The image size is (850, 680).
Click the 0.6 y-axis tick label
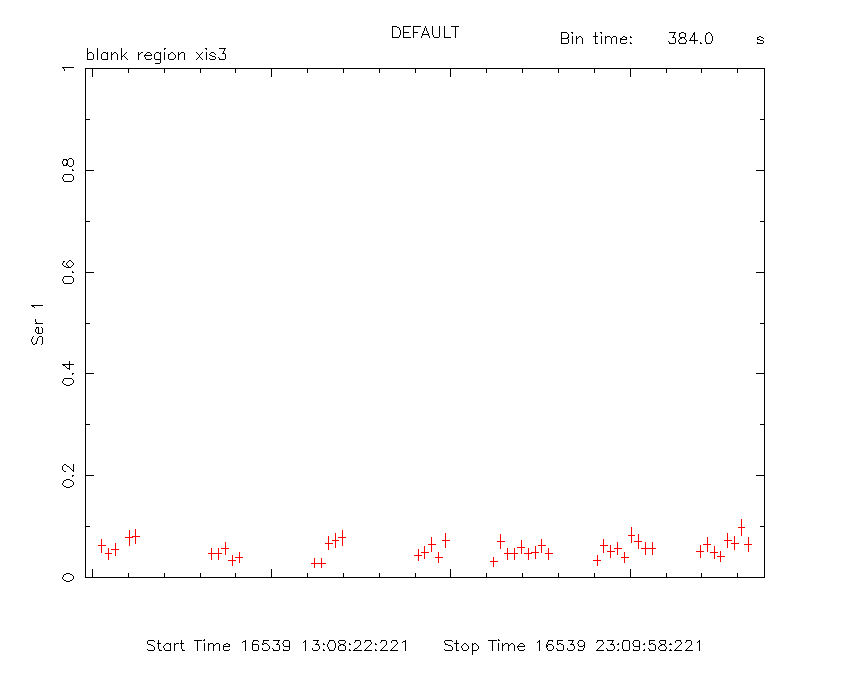68,272
